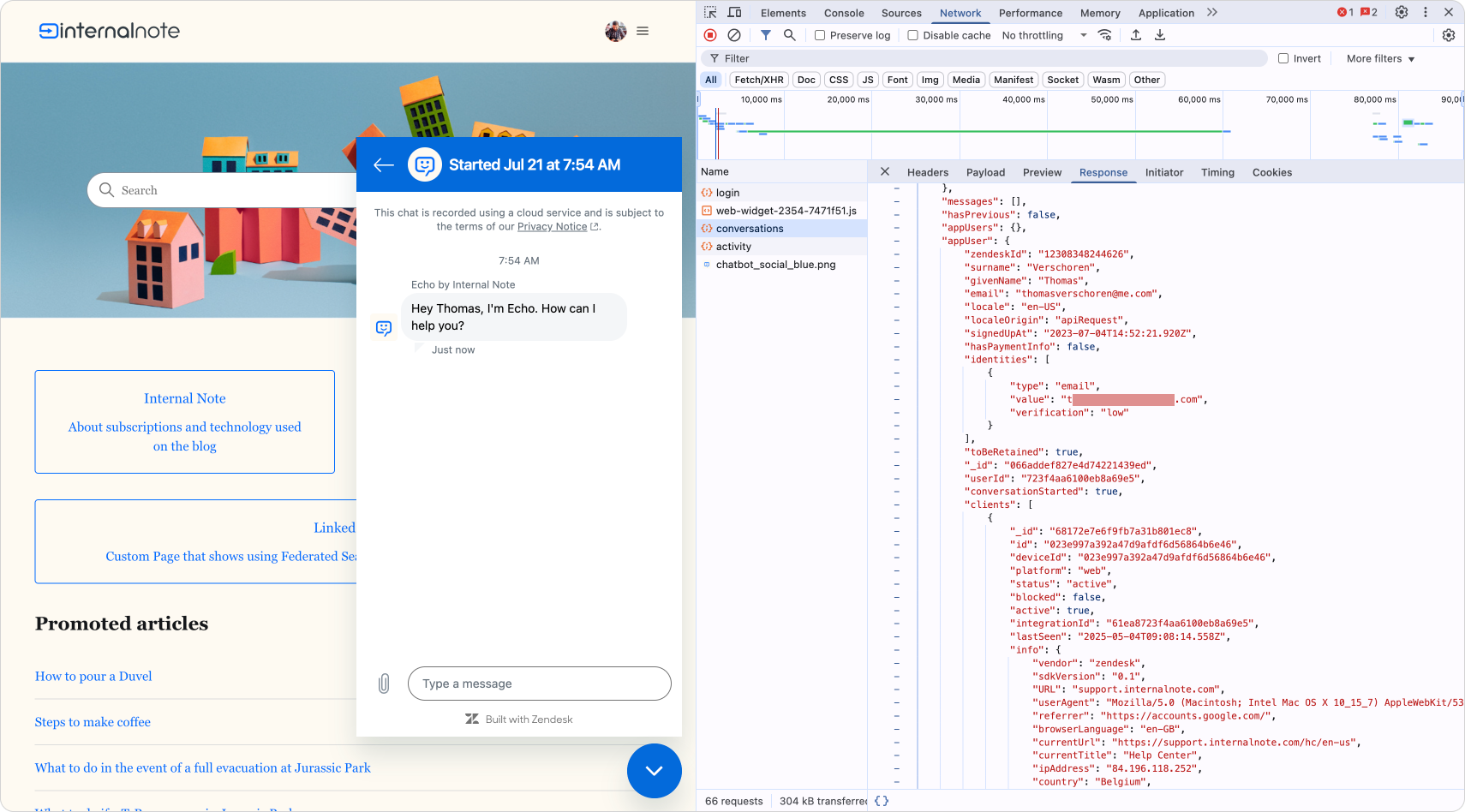Stop recording the network log
The image size is (1465, 812).
point(710,35)
